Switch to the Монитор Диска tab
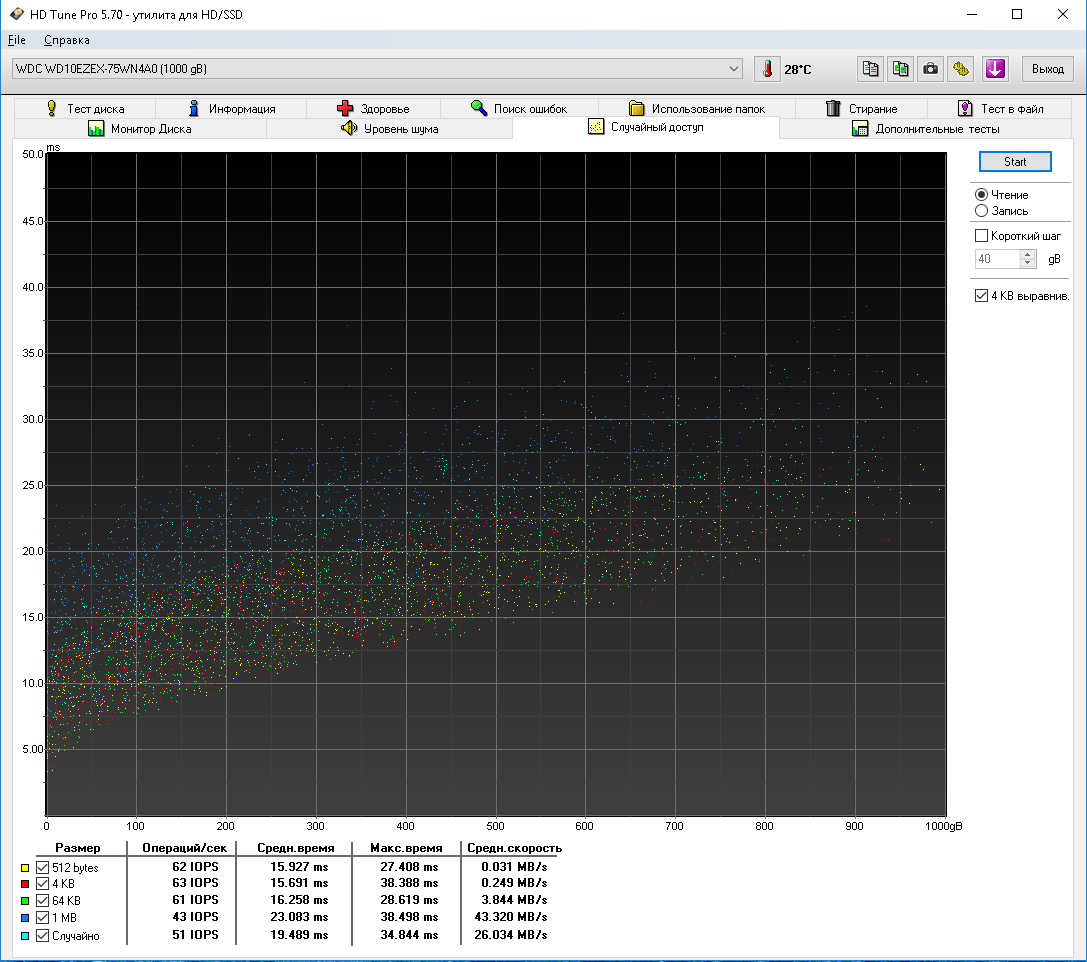The height and width of the screenshot is (962, 1087). click(140, 129)
